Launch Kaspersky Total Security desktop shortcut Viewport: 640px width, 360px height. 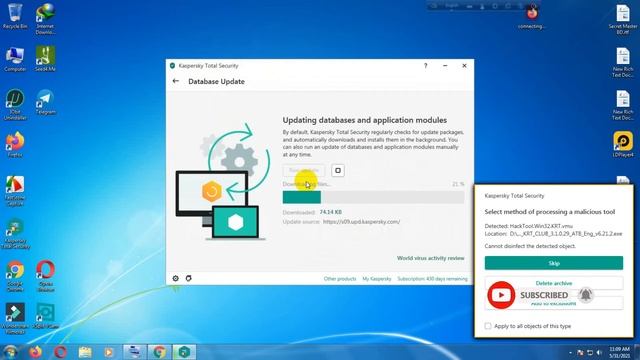[x=15, y=233]
